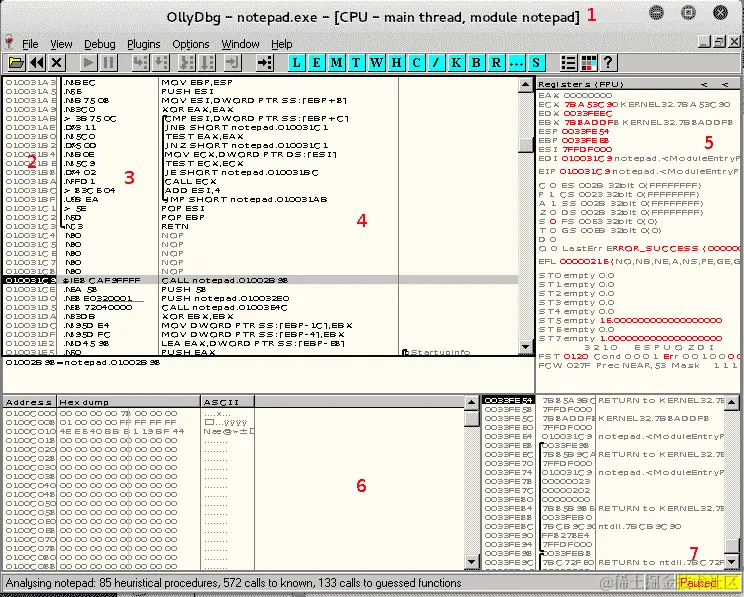Click the stack pane scrollbar up arrow

(x=732, y=403)
